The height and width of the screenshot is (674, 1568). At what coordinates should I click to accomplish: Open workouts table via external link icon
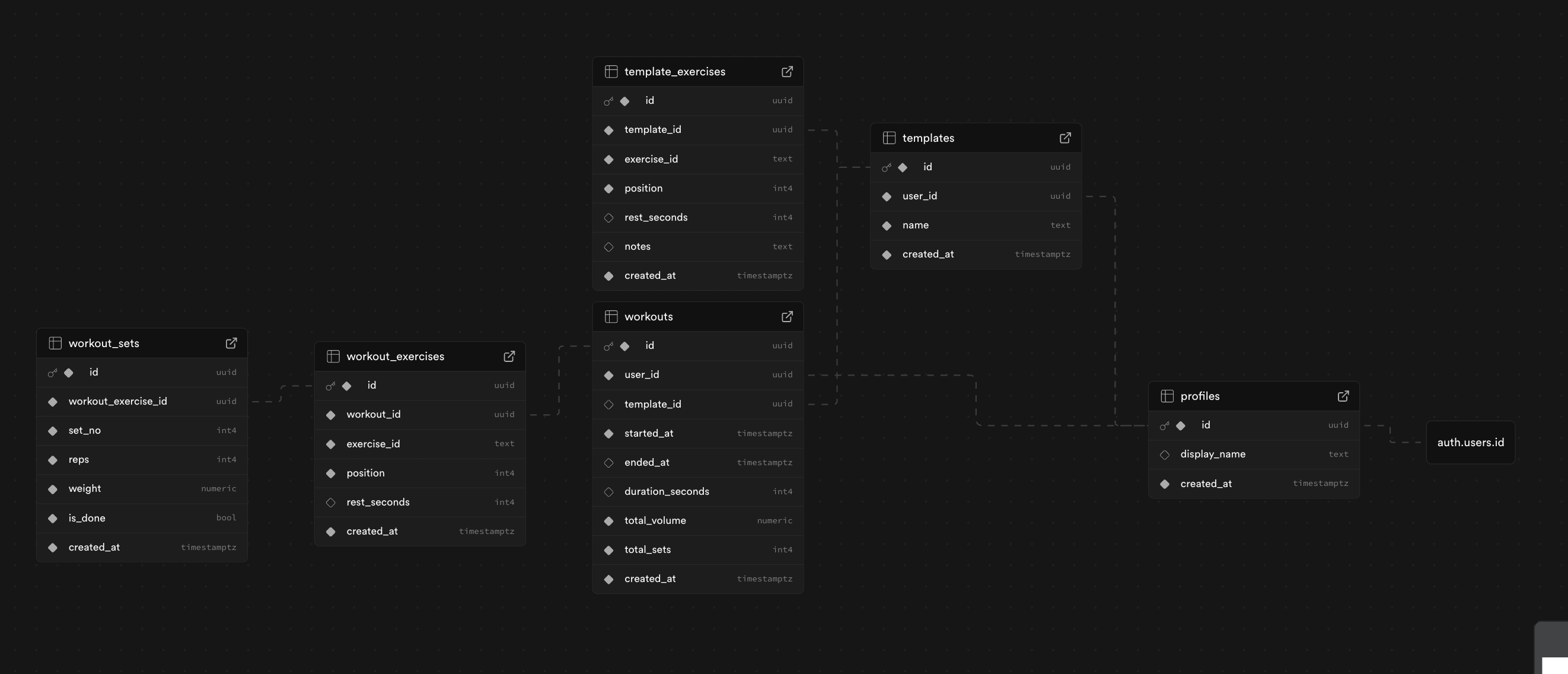tap(787, 317)
